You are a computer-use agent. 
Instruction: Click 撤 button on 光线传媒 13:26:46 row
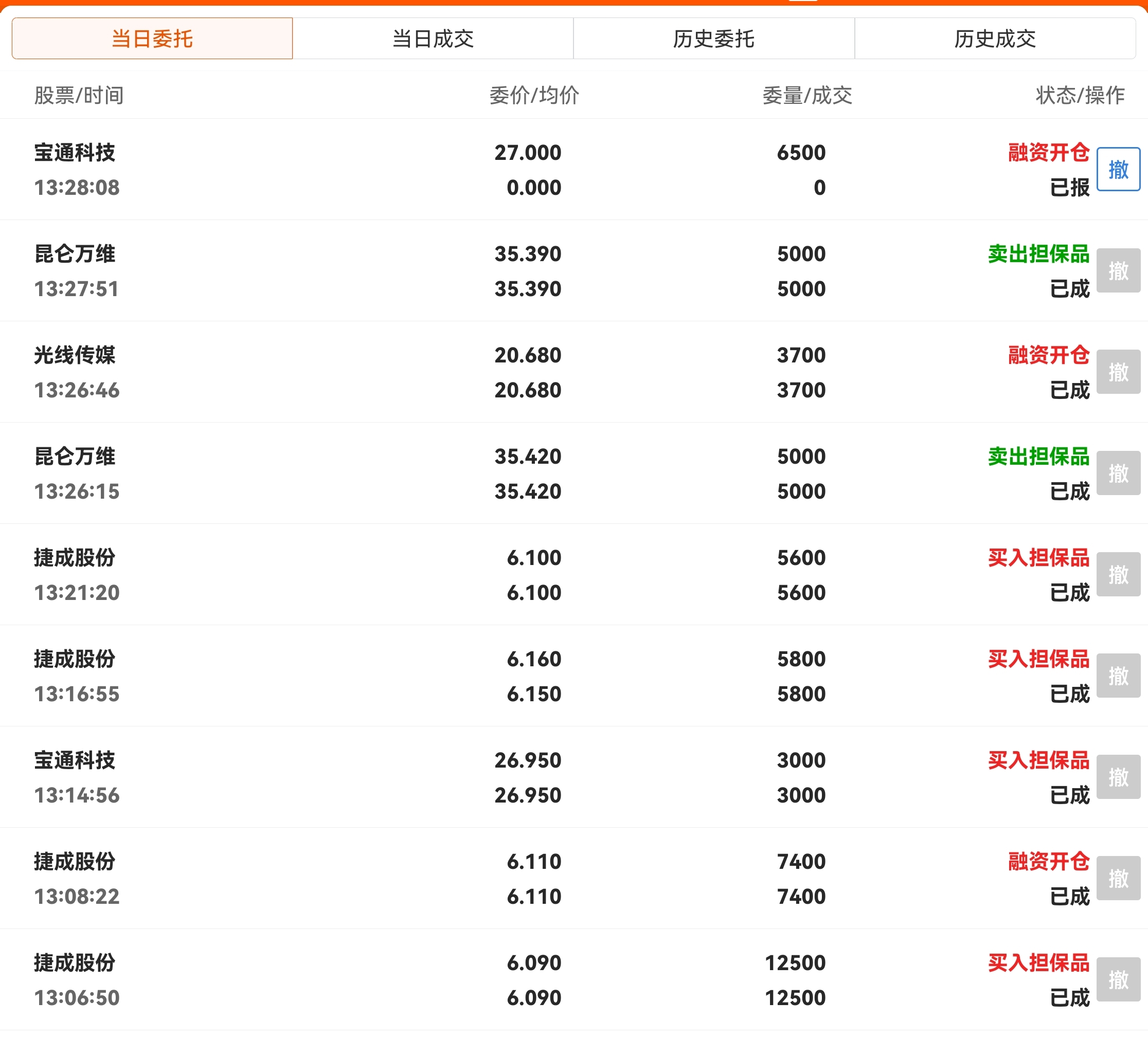[x=1118, y=372]
